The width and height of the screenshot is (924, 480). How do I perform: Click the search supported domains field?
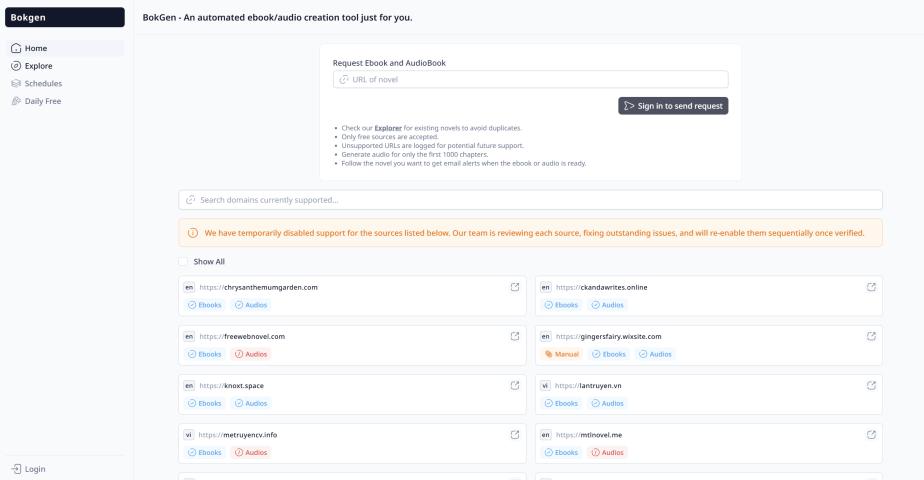pyautogui.click(x=530, y=200)
